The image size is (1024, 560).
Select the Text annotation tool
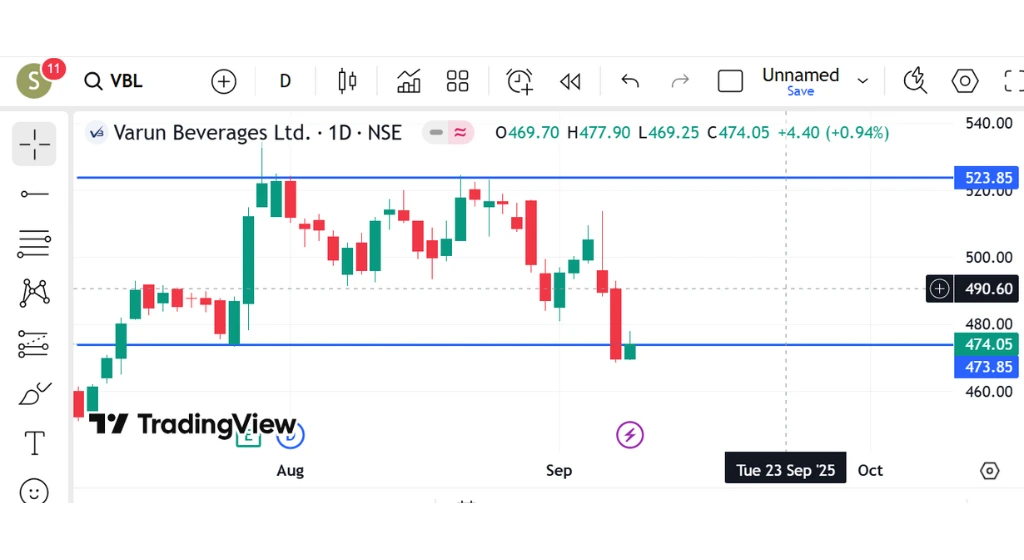tap(34, 442)
